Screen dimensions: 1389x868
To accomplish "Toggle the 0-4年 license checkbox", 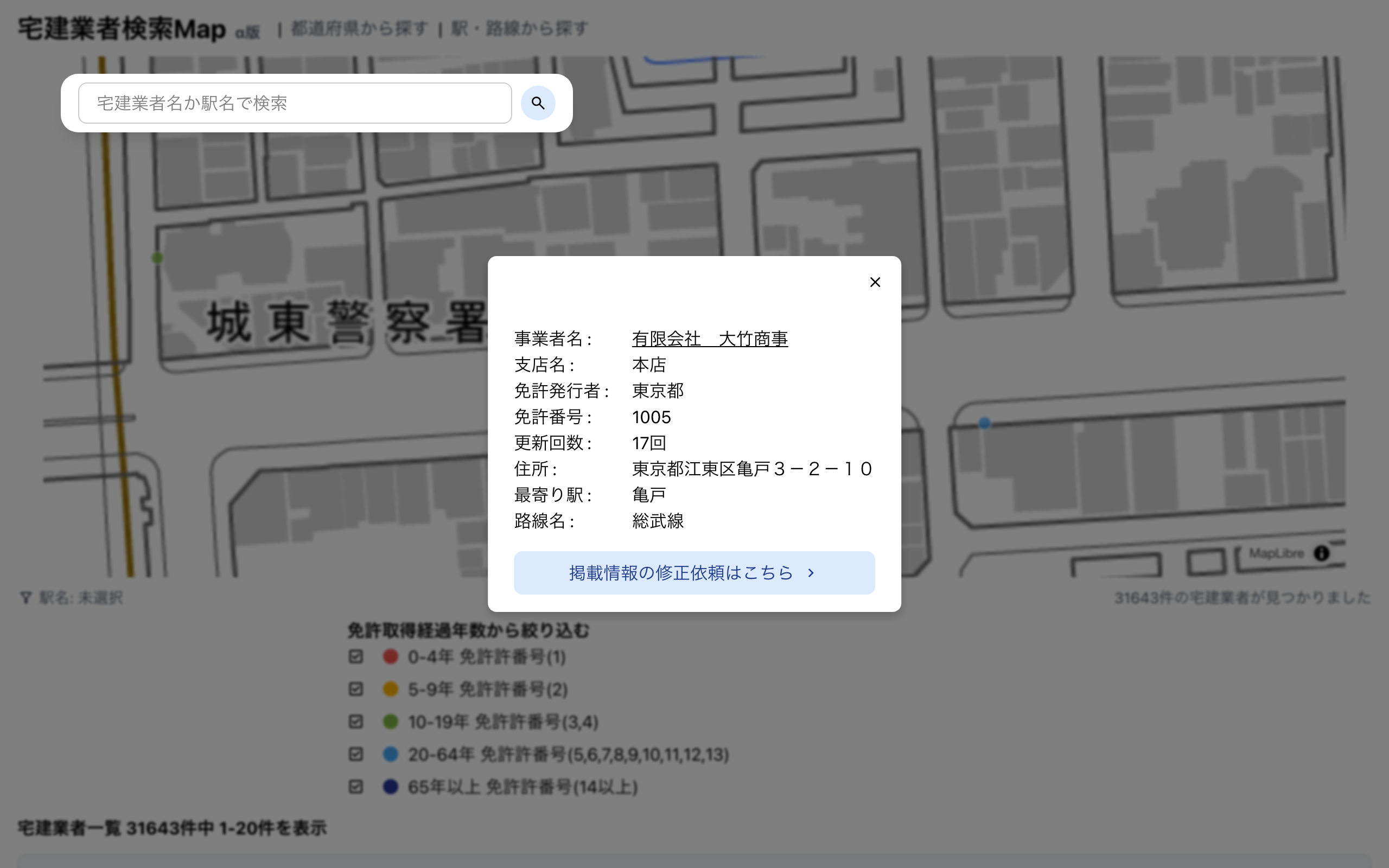I will tap(356, 657).
